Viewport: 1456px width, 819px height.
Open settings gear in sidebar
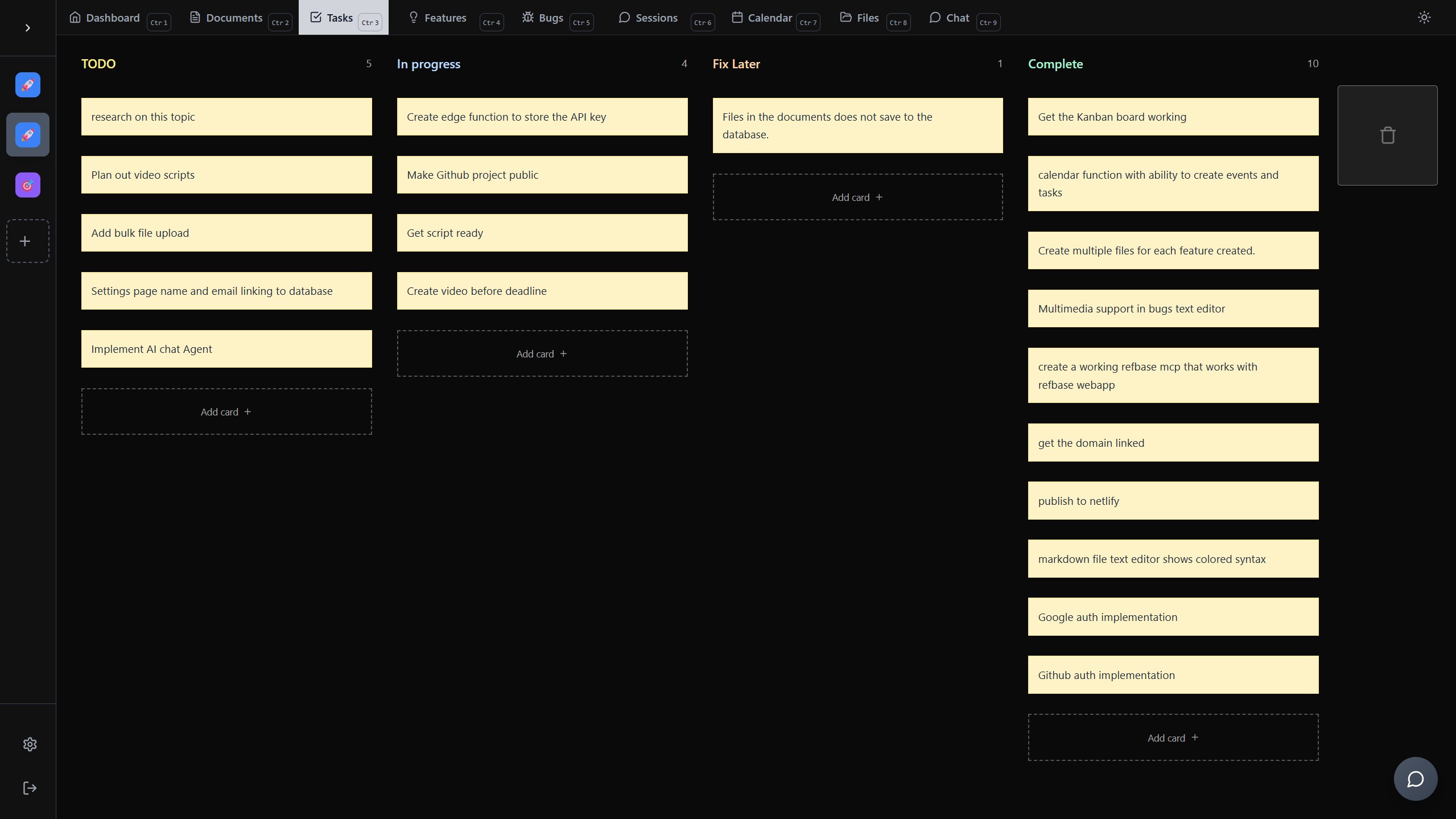(x=30, y=744)
